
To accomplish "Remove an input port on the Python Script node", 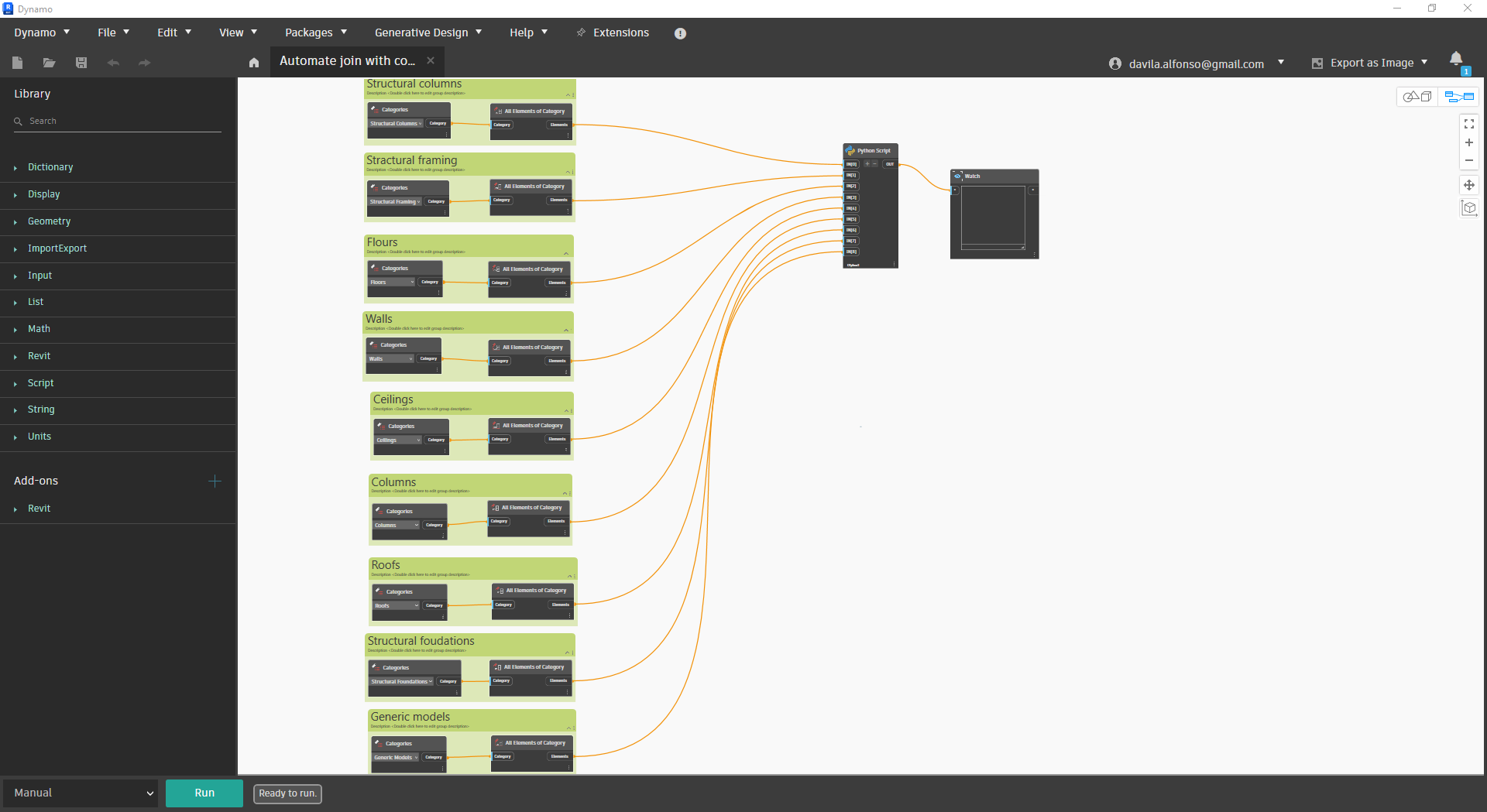I will click(875, 164).
